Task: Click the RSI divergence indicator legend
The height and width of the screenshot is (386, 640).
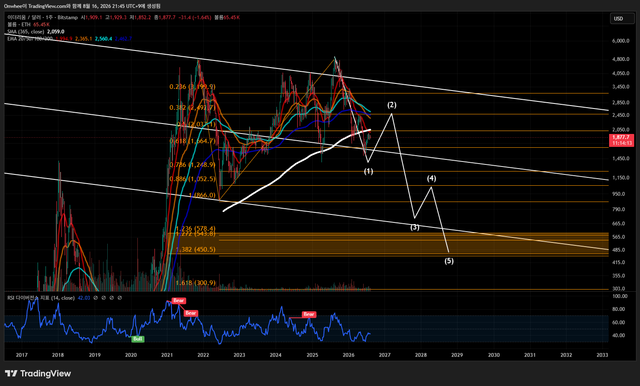Action: 41,298
